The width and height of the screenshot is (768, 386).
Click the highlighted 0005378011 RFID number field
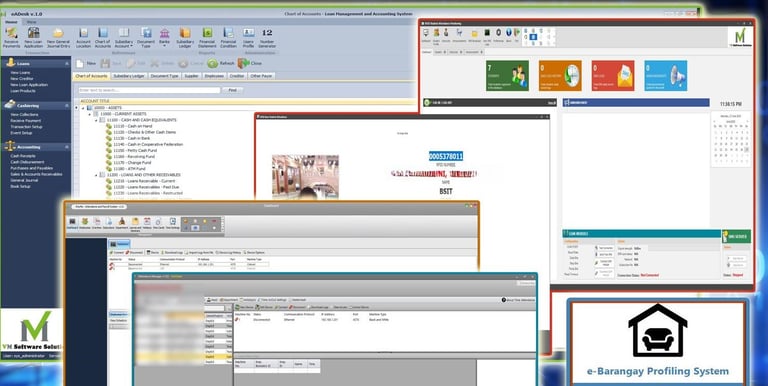(x=446, y=156)
